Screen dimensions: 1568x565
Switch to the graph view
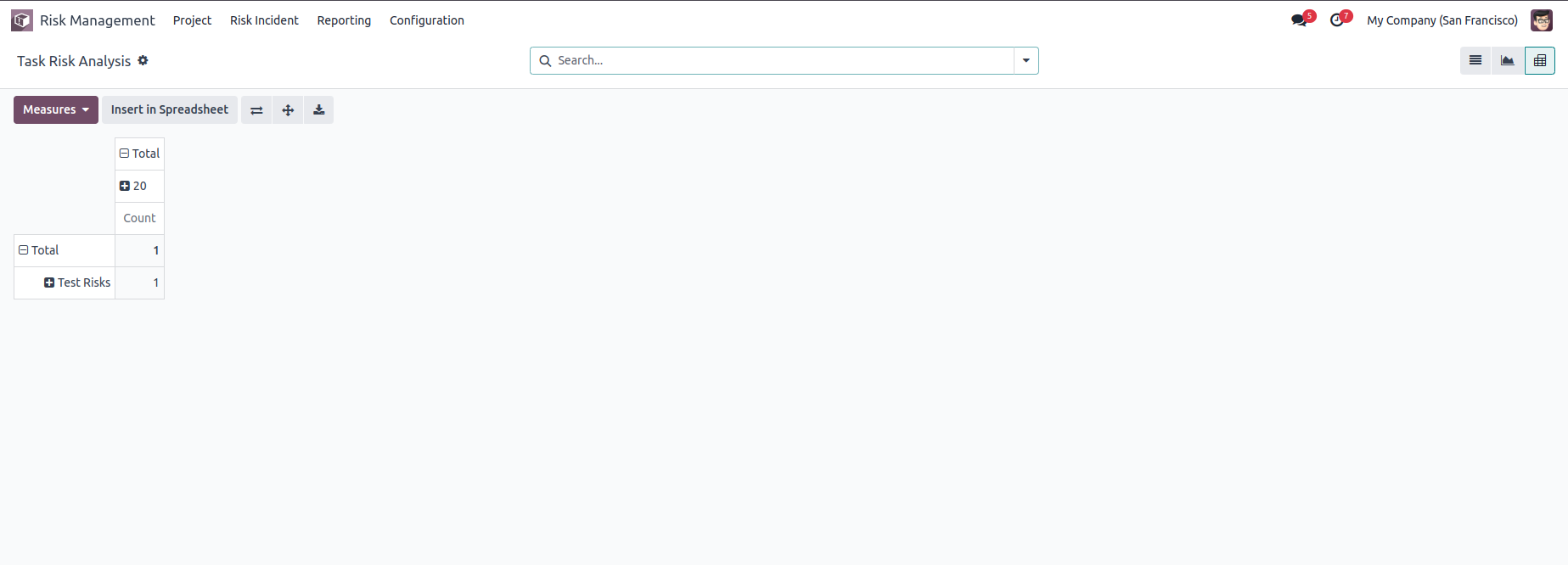(x=1508, y=60)
